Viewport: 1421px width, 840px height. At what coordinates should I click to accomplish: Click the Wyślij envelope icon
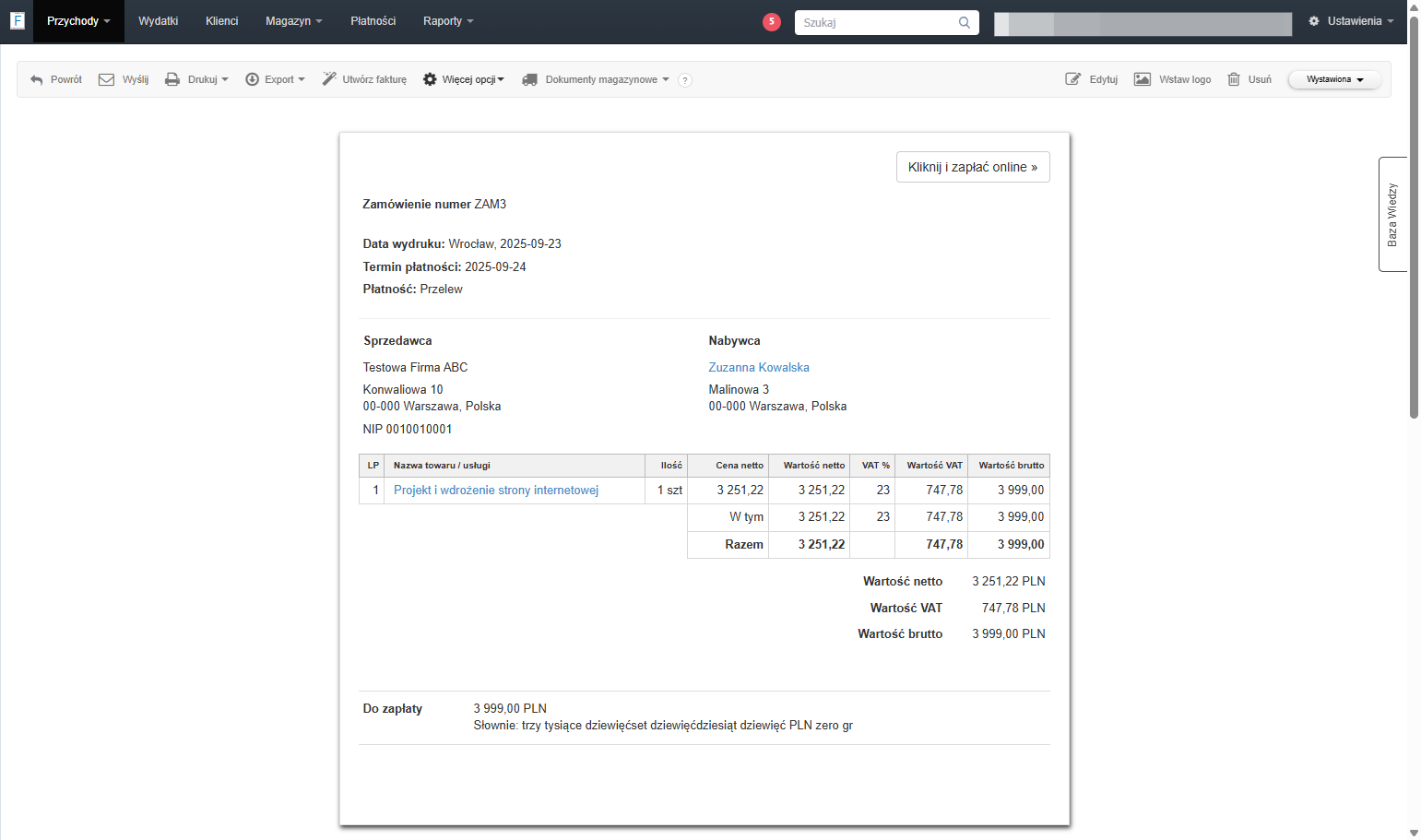(x=106, y=79)
